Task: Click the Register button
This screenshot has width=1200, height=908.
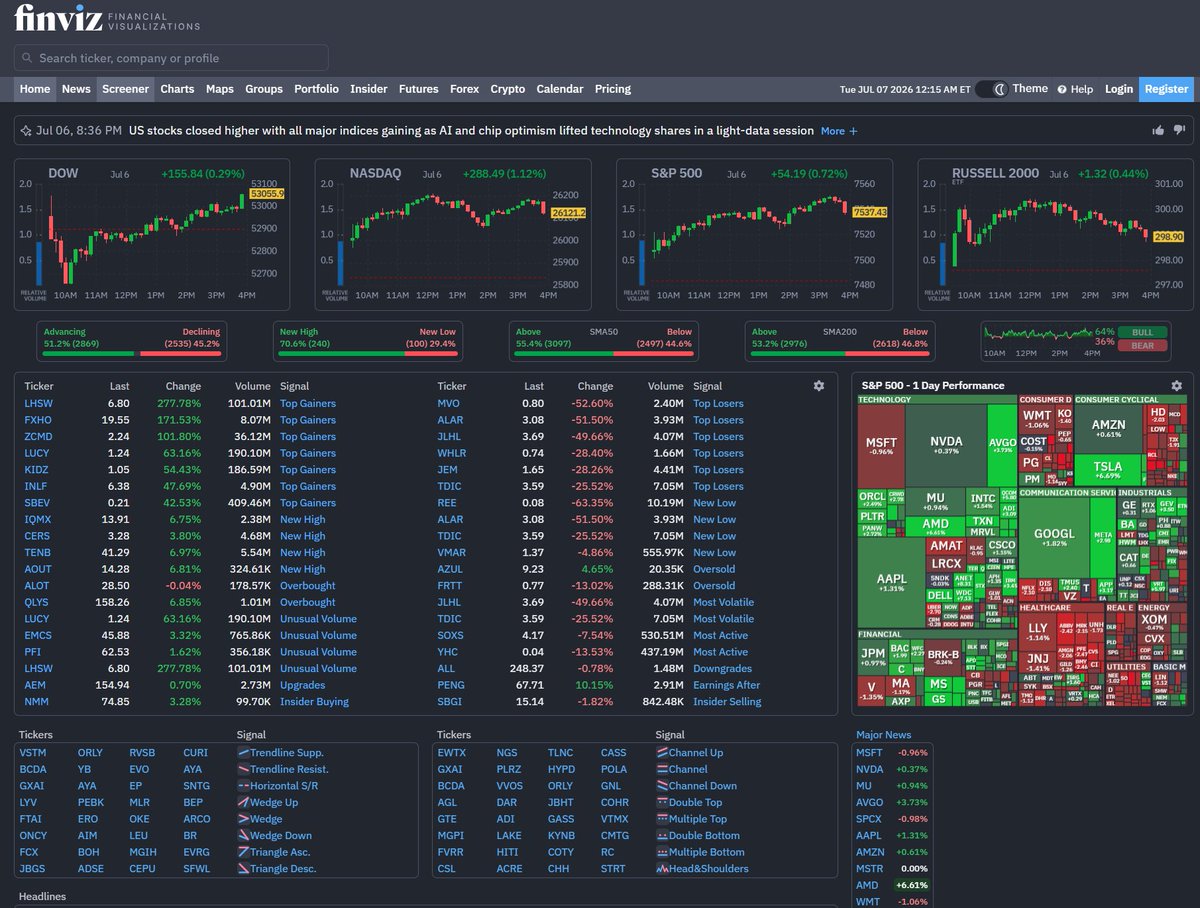Action: tap(1166, 89)
